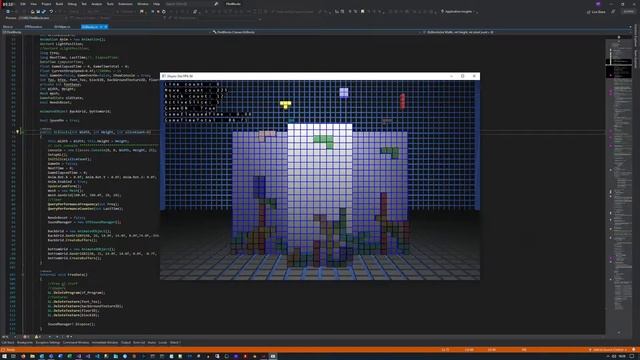This screenshot has width=640, height=360.
Task: Open the View menu
Action: pyautogui.click(x=33, y=4)
